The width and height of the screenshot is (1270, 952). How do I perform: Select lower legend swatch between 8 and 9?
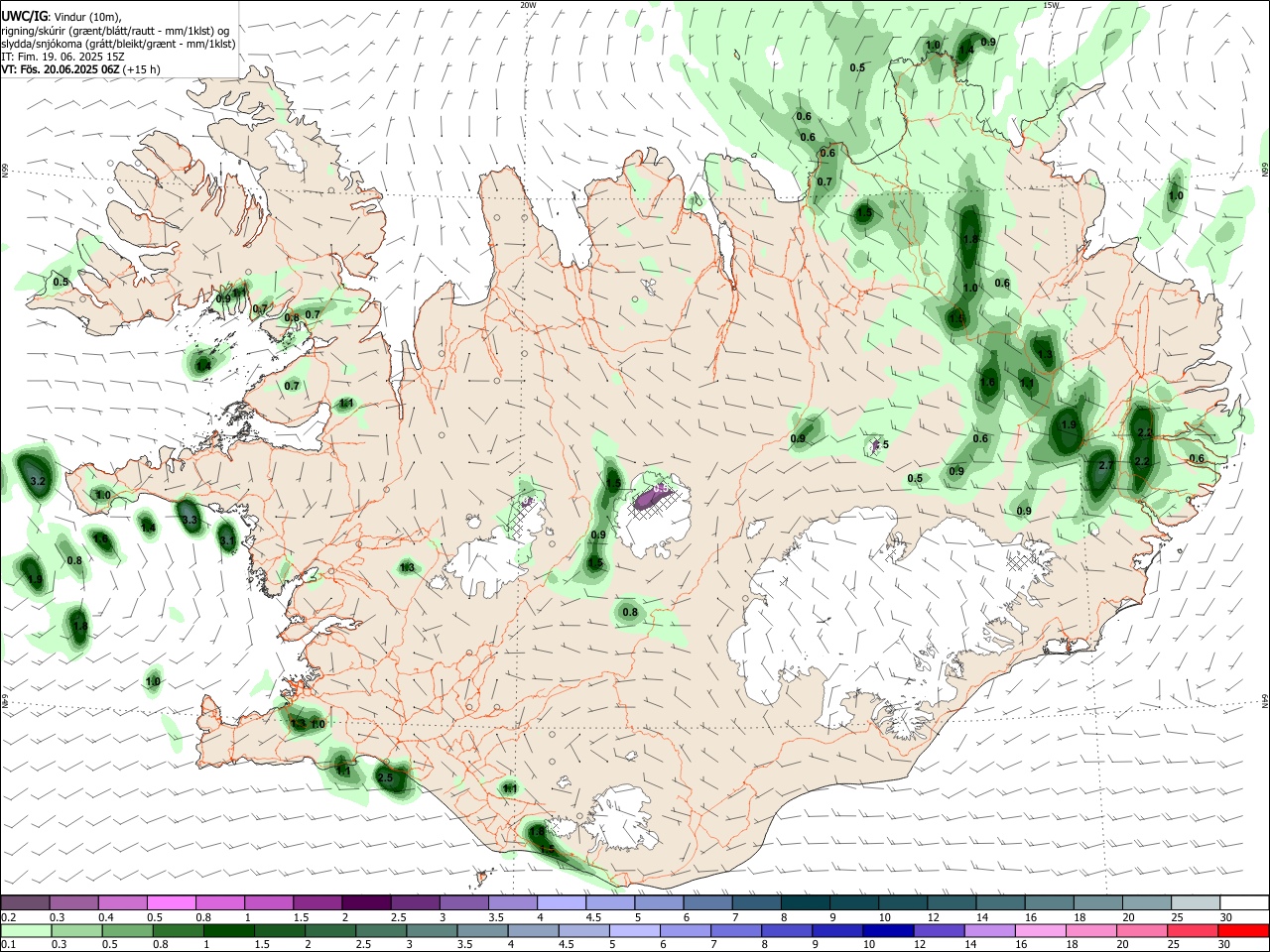pyautogui.click(x=785, y=930)
